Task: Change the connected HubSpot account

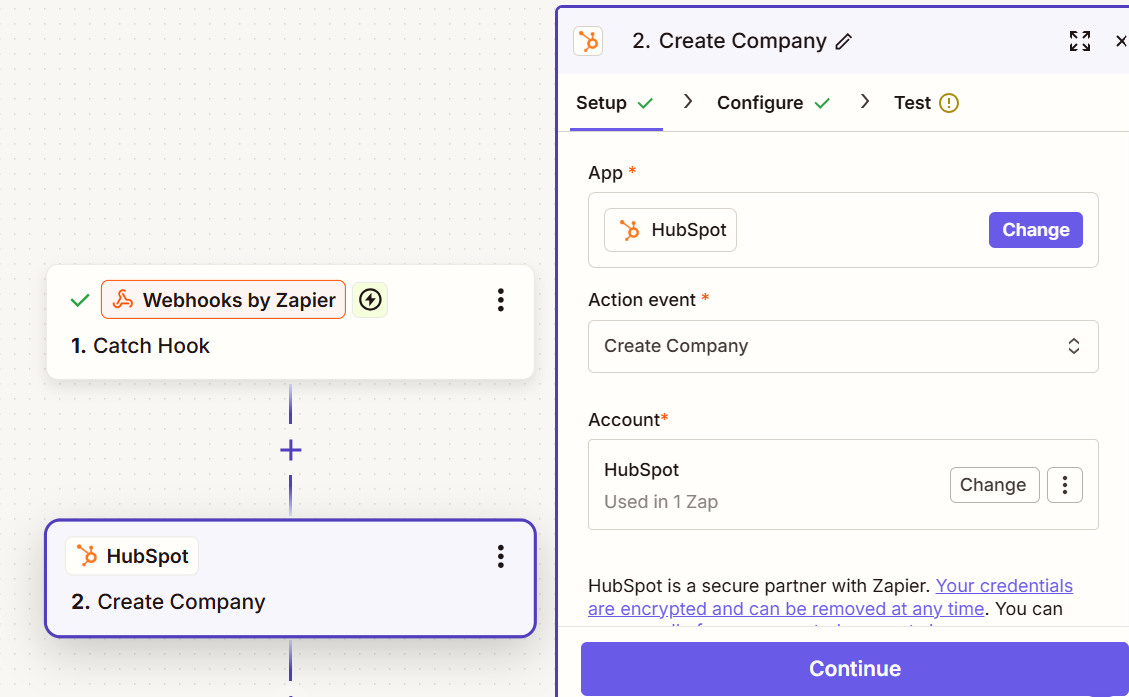Action: click(994, 485)
